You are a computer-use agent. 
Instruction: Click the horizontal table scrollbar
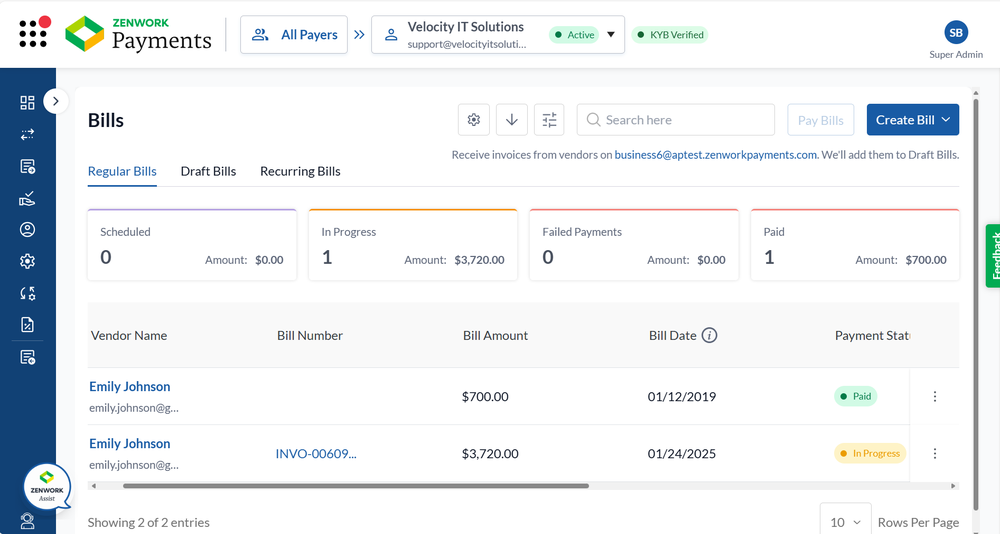355,486
